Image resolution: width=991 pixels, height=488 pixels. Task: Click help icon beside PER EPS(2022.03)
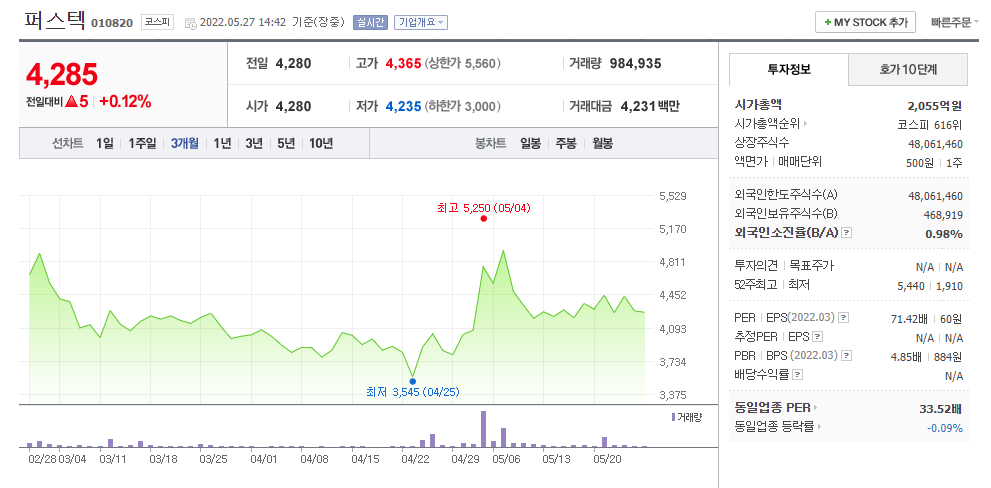(844, 318)
